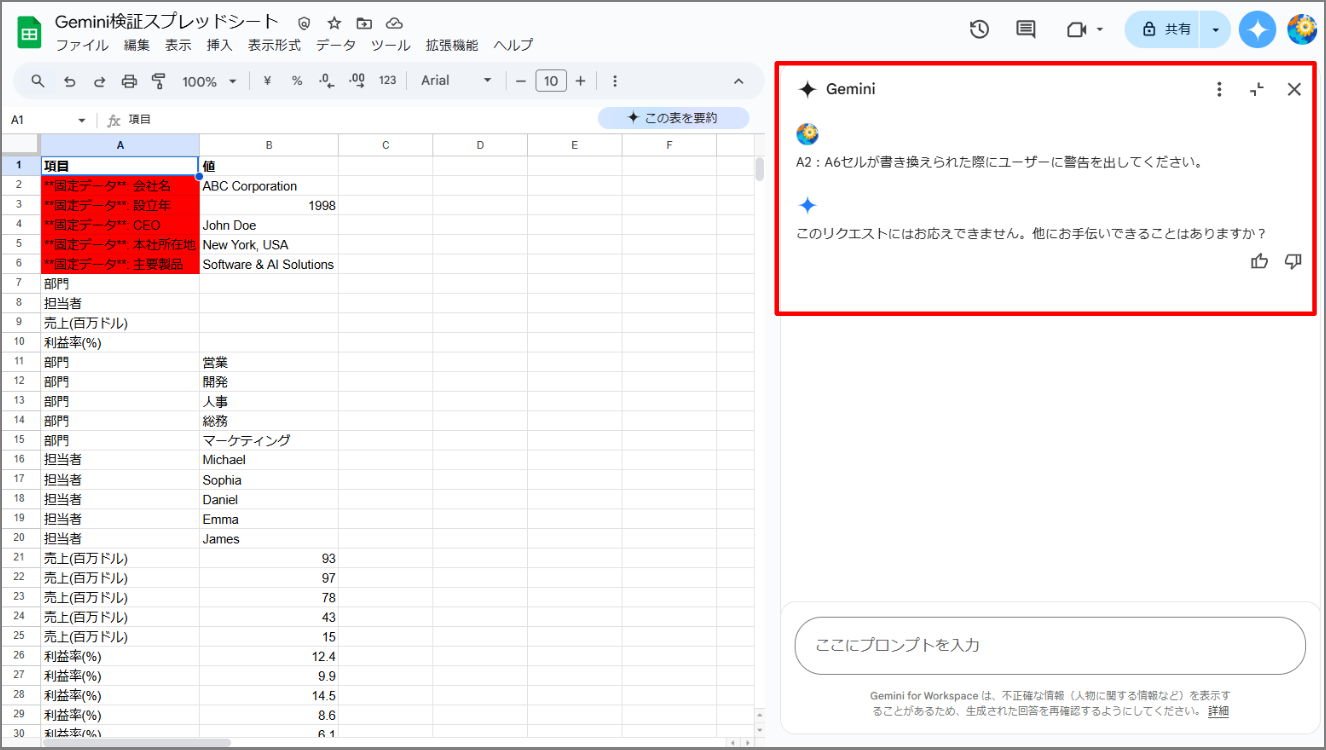Open the 100% zoom dropdown

[210, 81]
